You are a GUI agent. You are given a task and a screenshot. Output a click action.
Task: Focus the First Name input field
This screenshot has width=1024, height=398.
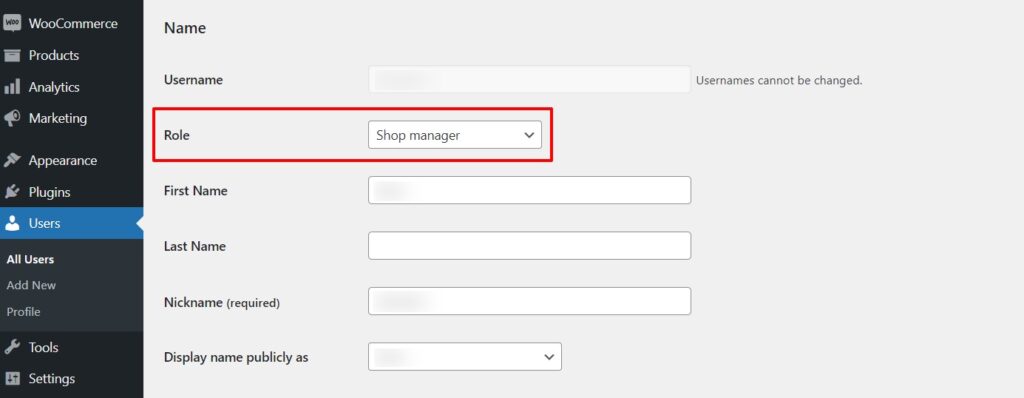(x=529, y=190)
